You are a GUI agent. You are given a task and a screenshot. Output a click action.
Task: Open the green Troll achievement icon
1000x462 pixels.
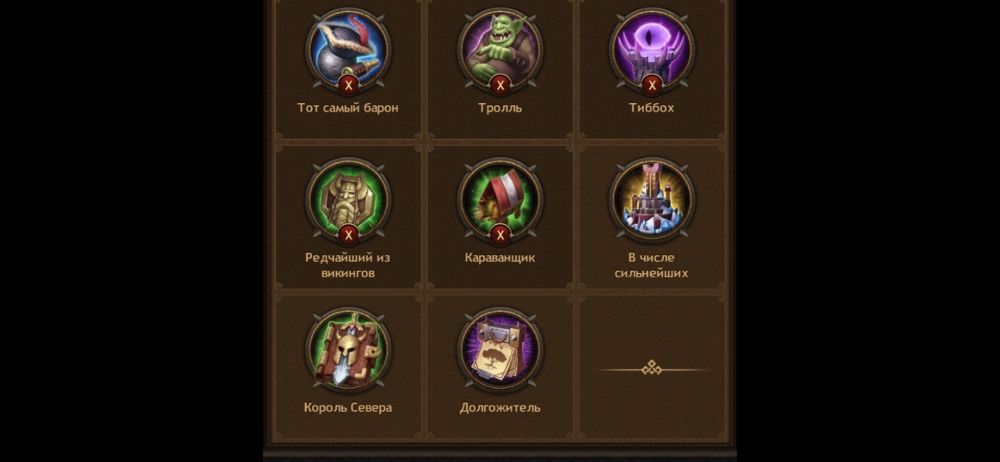click(x=500, y=48)
